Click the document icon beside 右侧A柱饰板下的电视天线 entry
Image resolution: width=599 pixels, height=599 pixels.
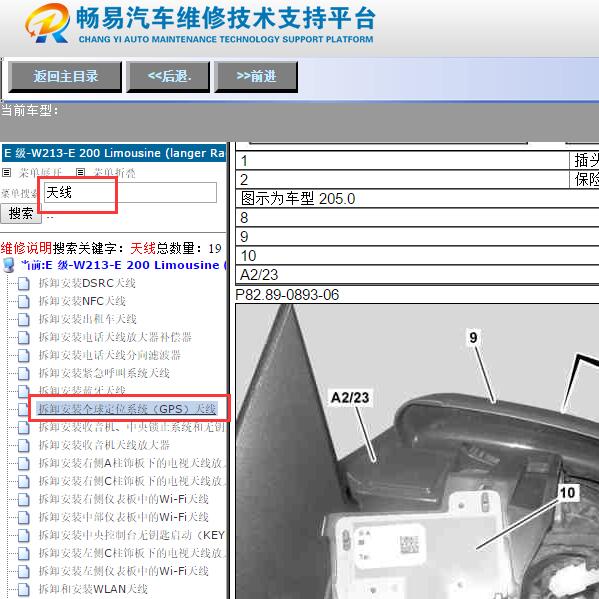click(24, 463)
